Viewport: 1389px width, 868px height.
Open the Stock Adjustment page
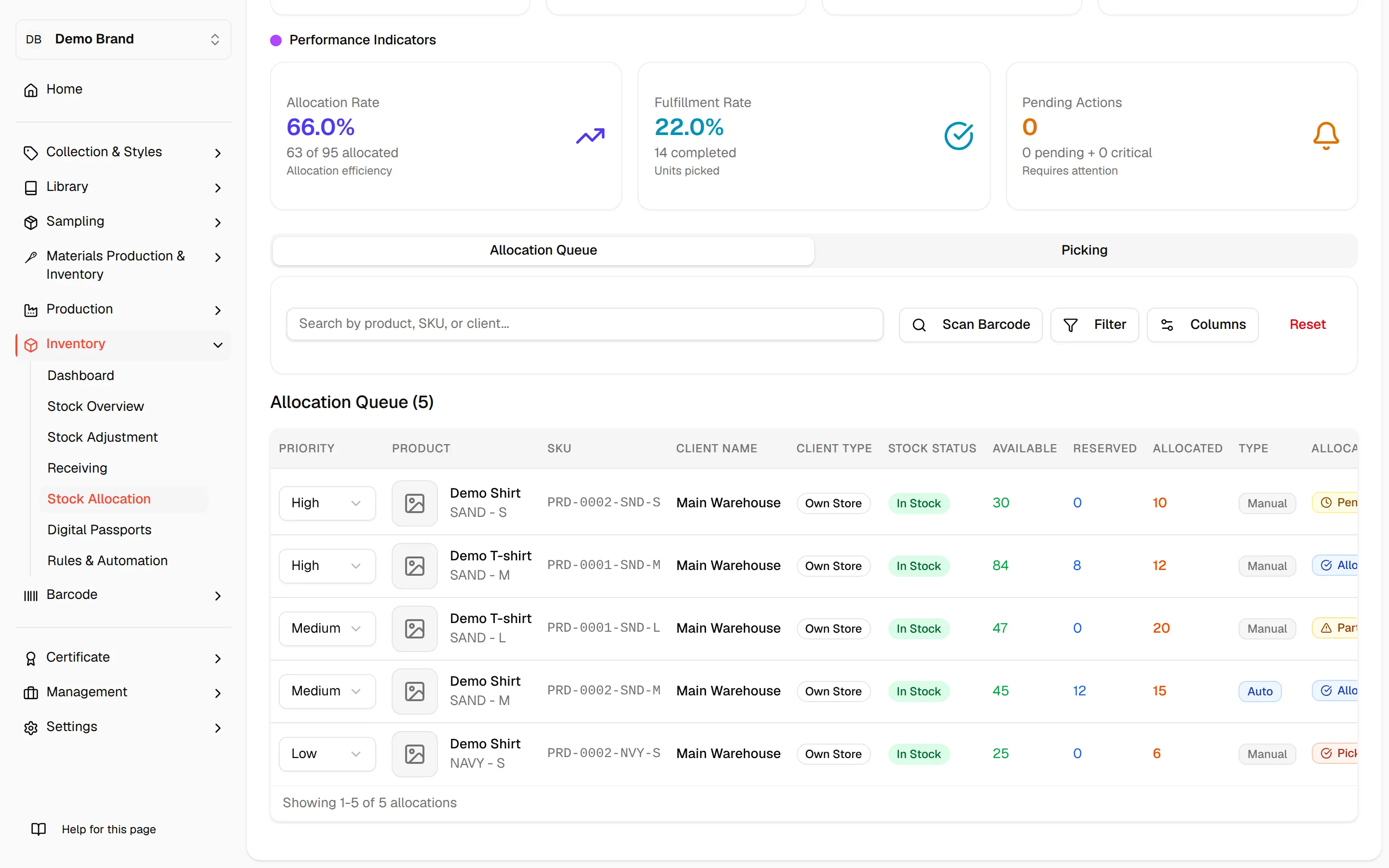coord(102,437)
